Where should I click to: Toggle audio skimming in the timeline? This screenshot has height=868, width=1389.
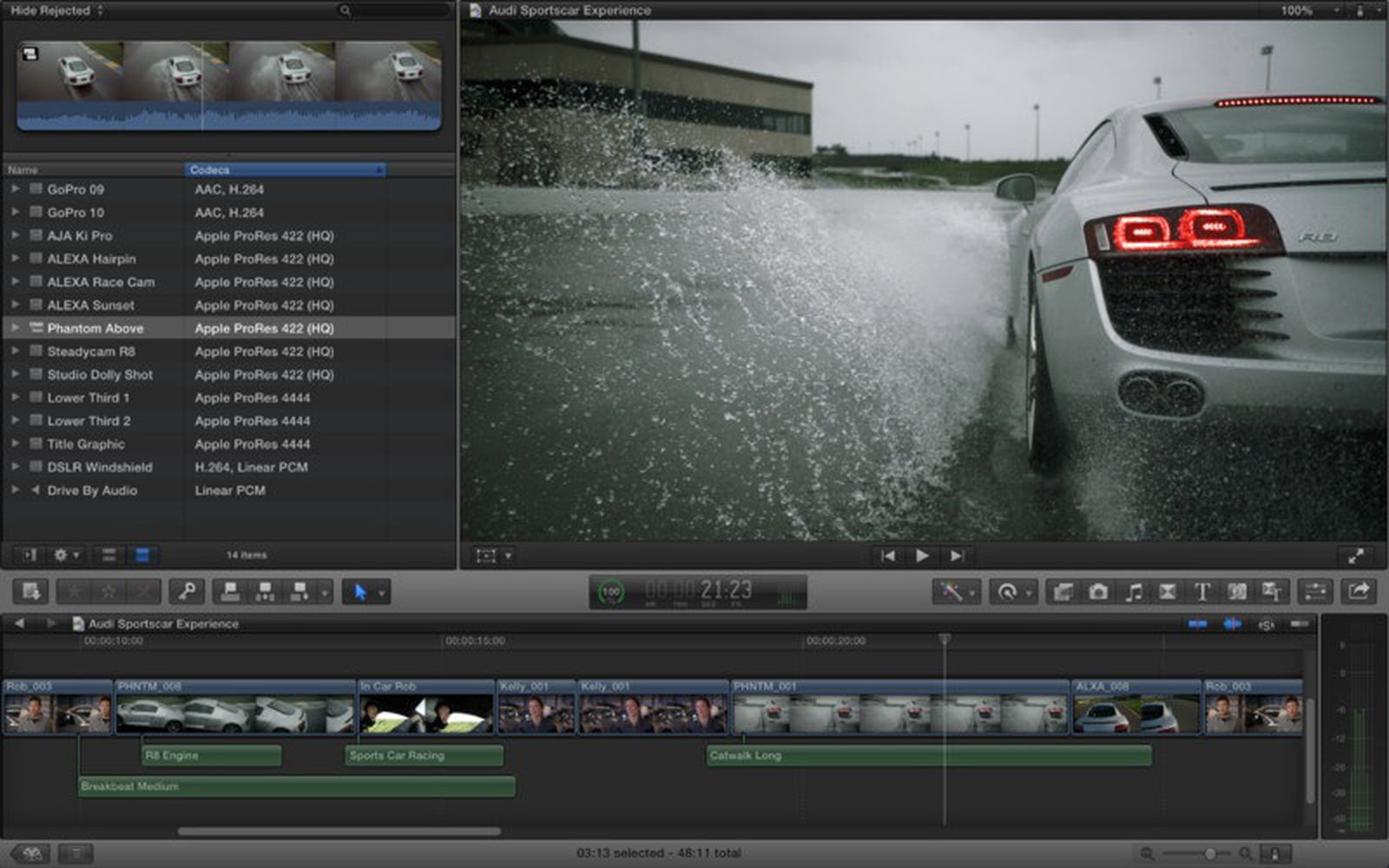point(1232,623)
